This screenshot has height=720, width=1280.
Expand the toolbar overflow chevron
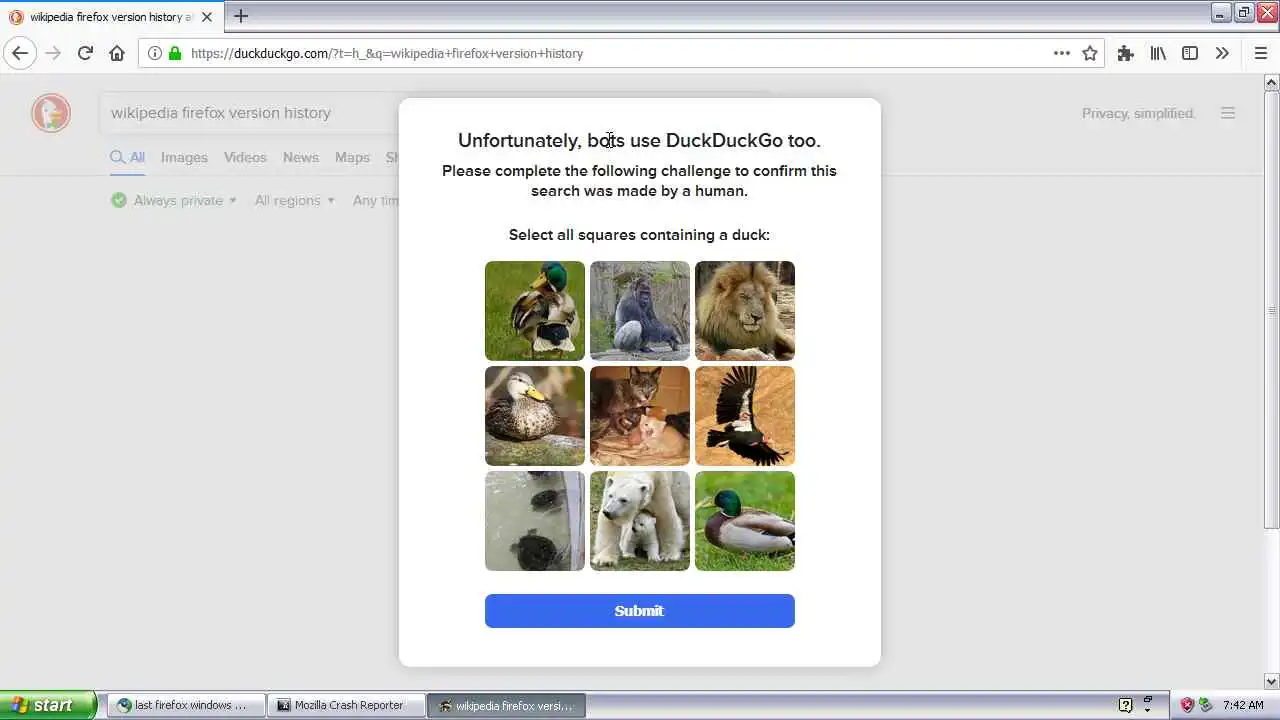[1222, 53]
